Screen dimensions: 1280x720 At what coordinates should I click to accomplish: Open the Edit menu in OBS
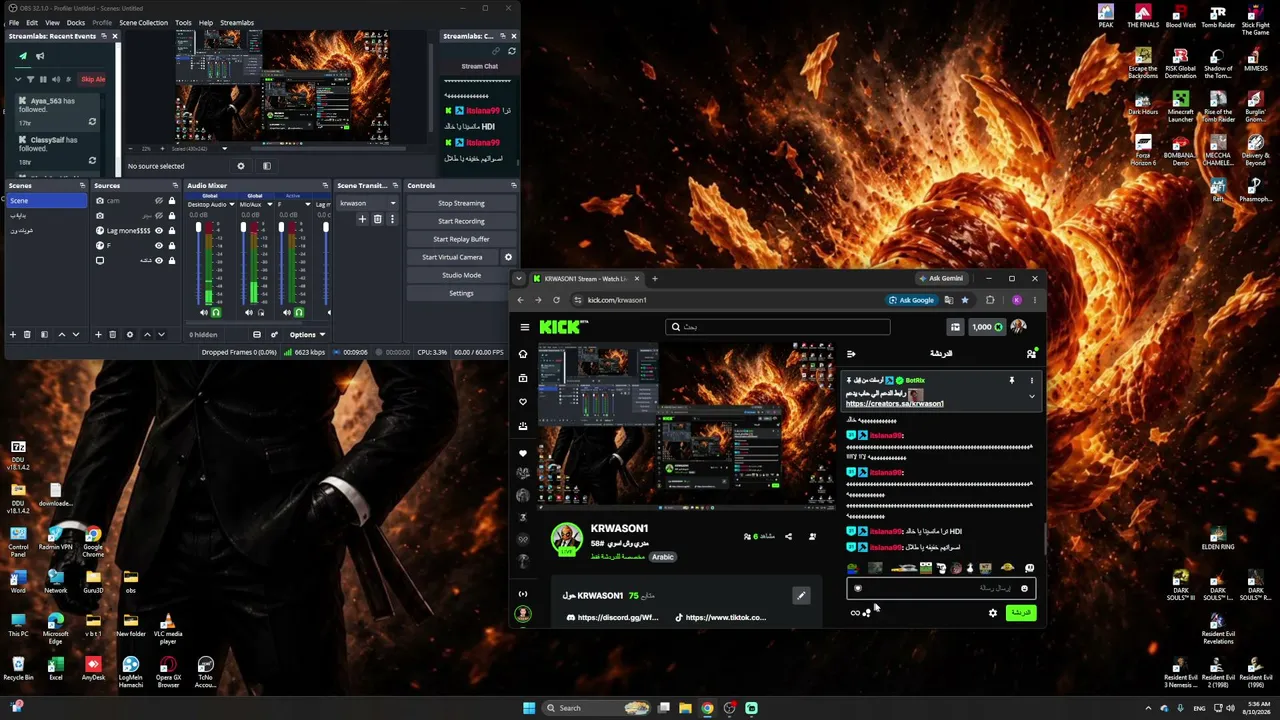pyautogui.click(x=32, y=22)
